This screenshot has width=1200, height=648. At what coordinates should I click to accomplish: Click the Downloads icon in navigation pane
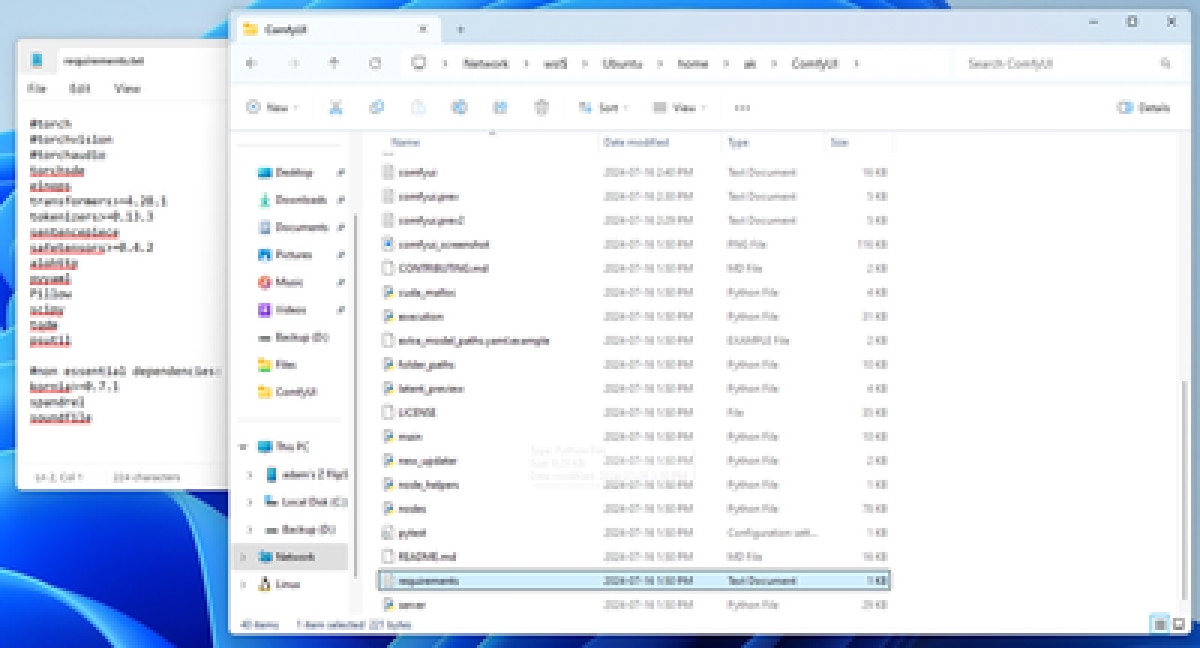(265, 200)
